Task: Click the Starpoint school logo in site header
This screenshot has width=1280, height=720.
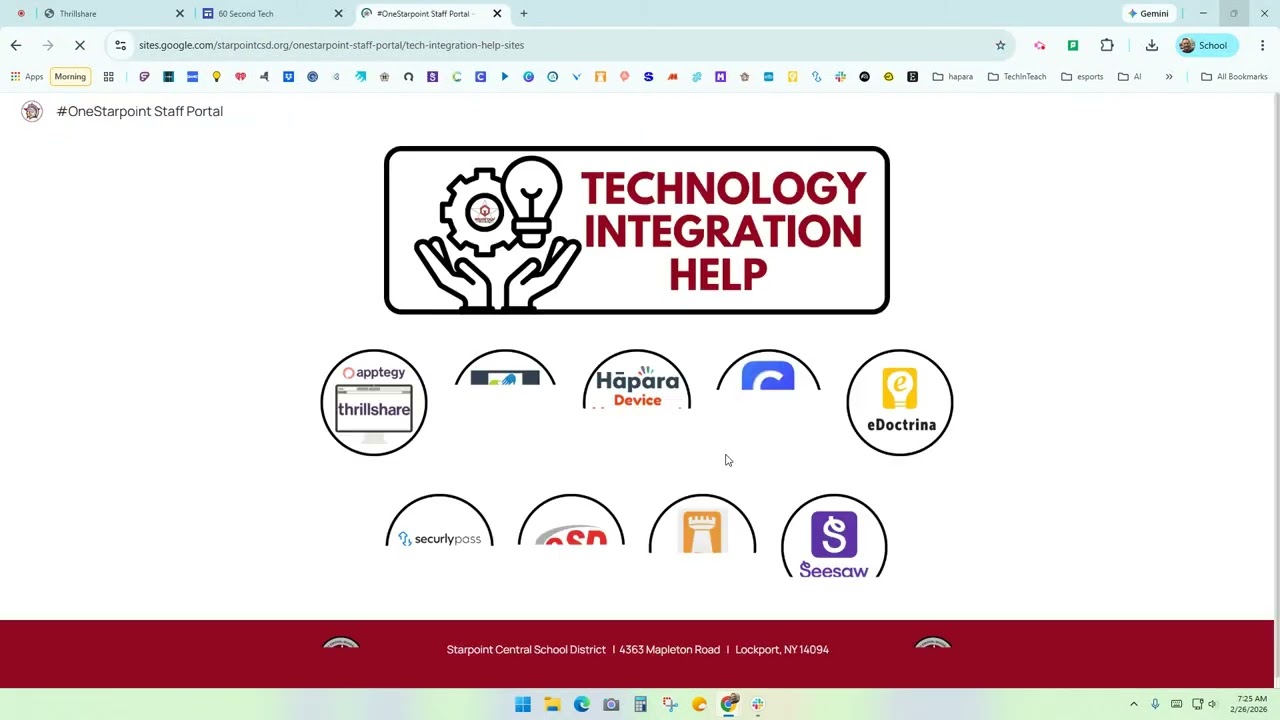Action: pyautogui.click(x=32, y=111)
